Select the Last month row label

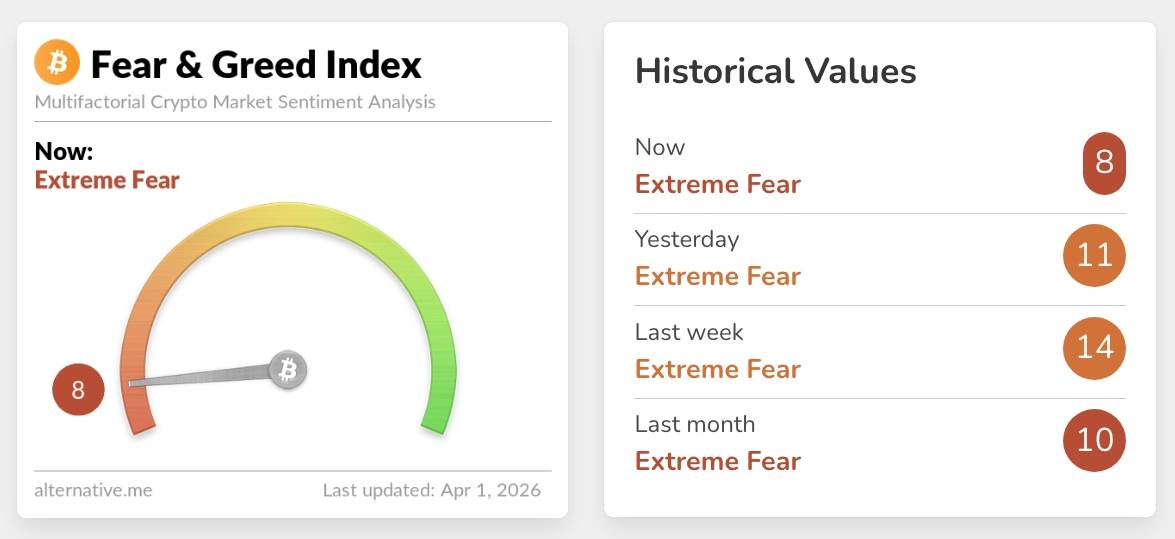tap(695, 424)
